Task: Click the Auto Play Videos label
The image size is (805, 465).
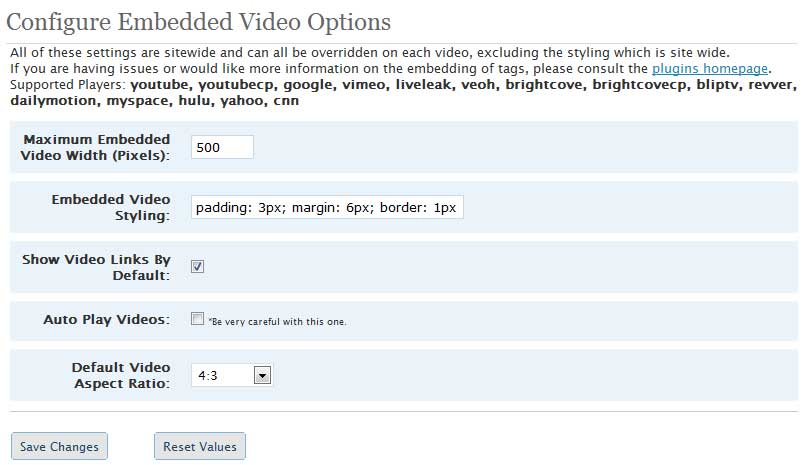Action: click(106, 319)
